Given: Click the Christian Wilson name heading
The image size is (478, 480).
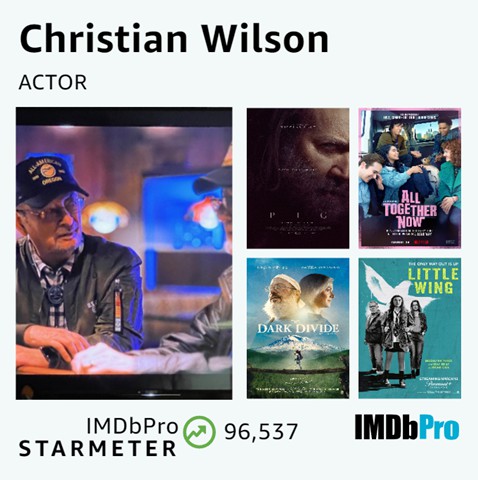Looking at the screenshot, I should tap(174, 38).
